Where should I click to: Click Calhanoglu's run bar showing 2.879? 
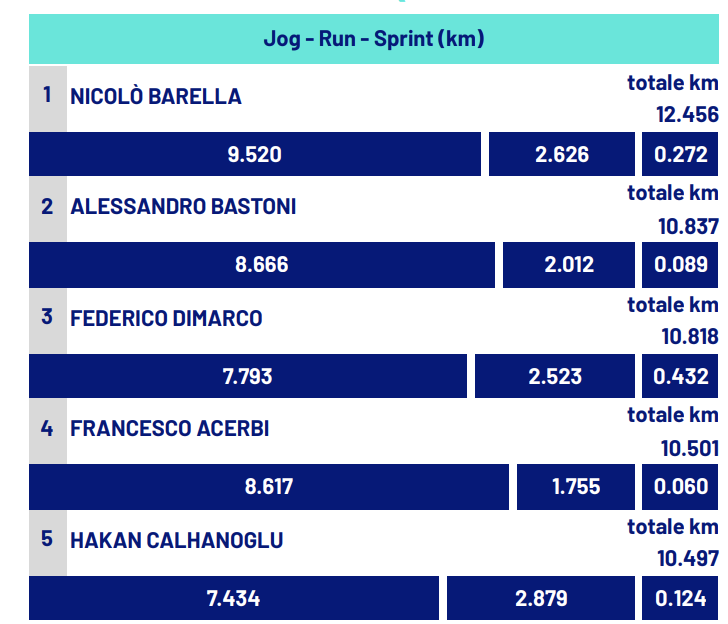tap(541, 598)
